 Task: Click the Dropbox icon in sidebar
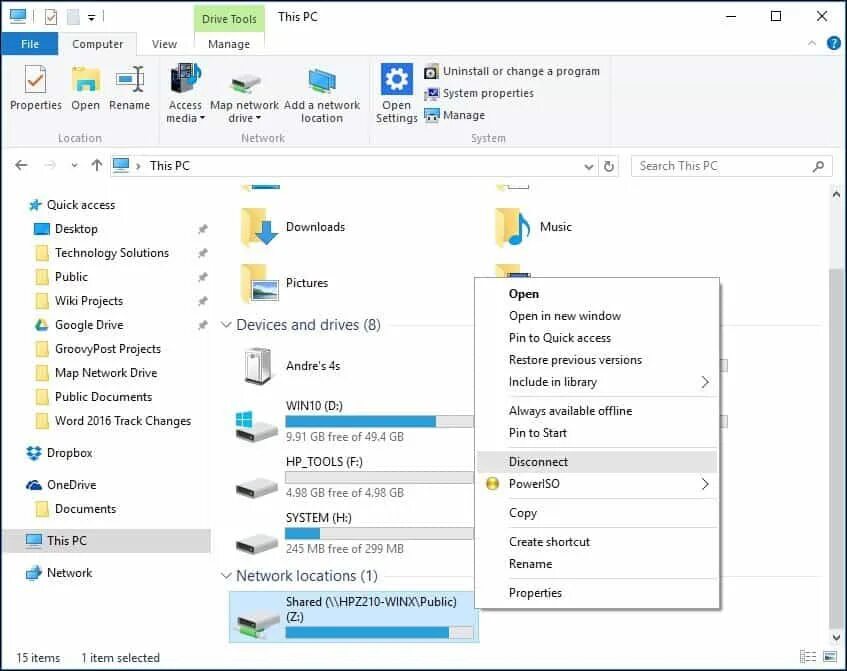point(33,453)
